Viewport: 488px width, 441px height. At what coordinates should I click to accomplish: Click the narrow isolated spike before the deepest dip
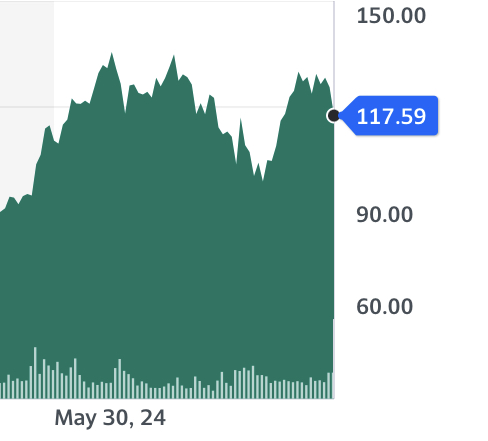(x=240, y=121)
